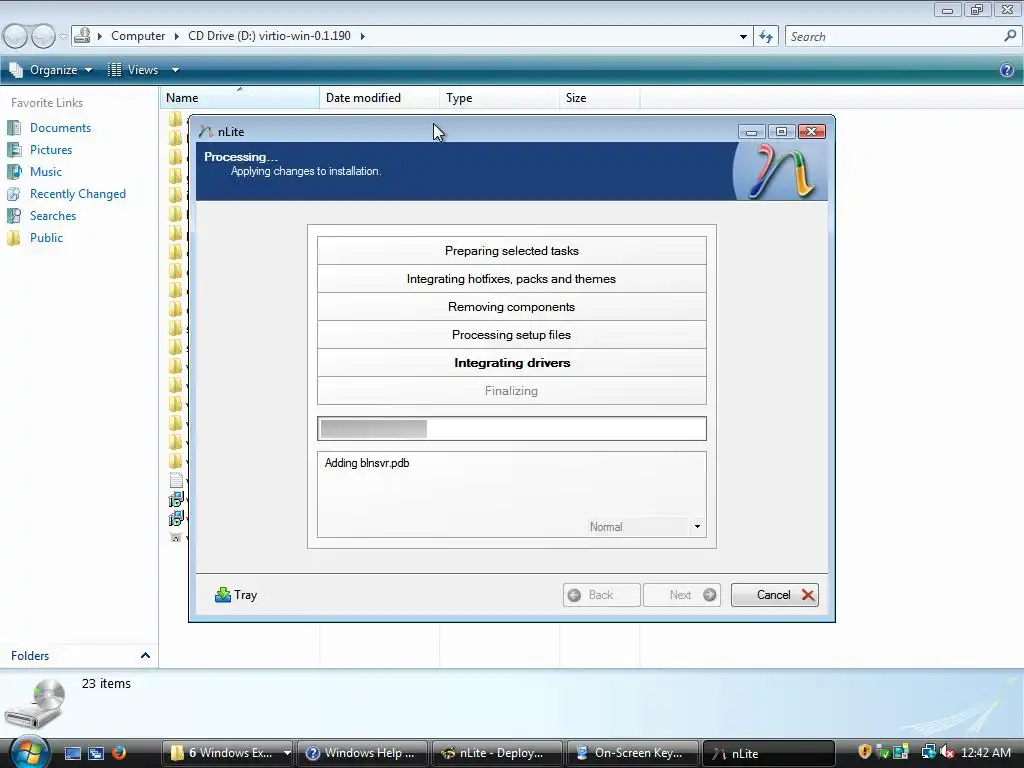The width and height of the screenshot is (1024, 768).
Task: Go back in Explorer
Action: click(x=16, y=36)
